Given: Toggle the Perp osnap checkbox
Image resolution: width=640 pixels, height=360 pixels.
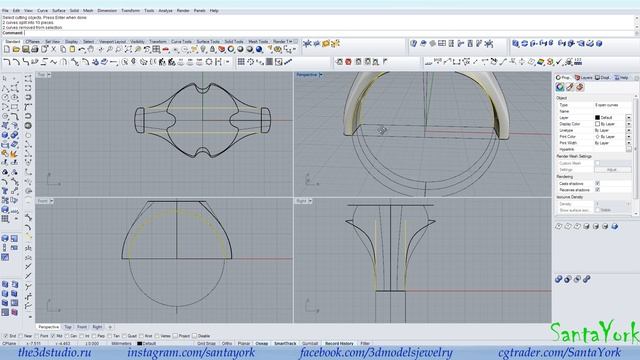Looking at the screenshot, I should (x=94, y=336).
